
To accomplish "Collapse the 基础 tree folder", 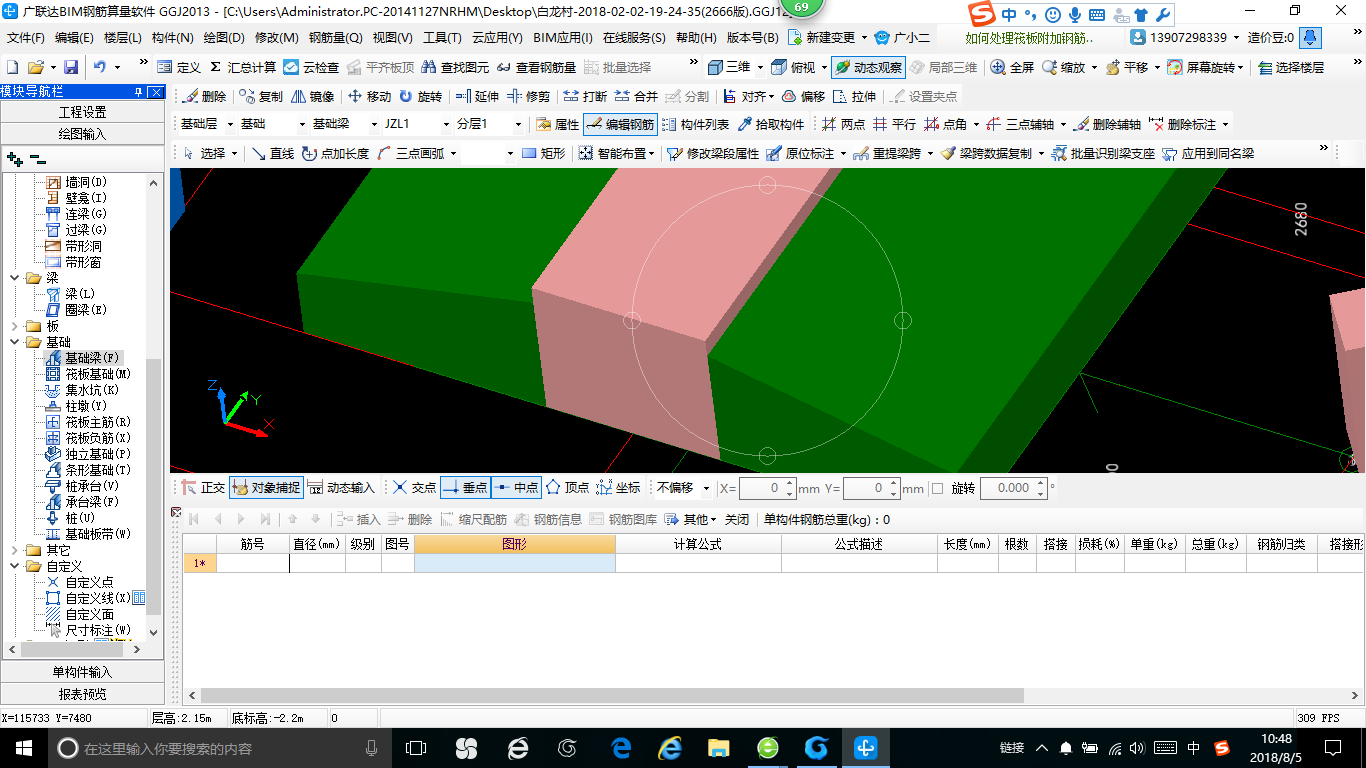I will pos(14,342).
